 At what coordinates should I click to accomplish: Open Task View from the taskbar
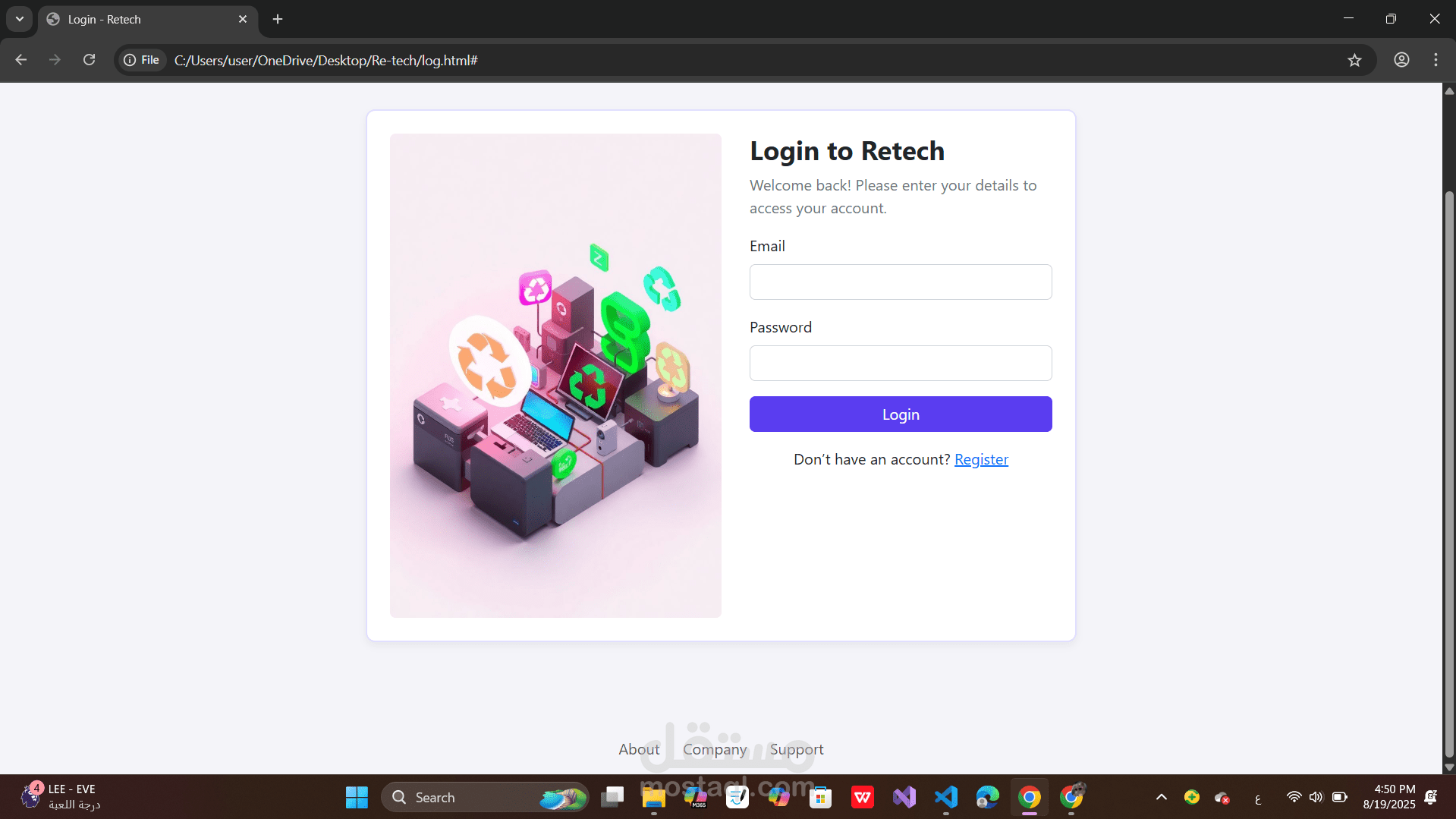coord(612,797)
